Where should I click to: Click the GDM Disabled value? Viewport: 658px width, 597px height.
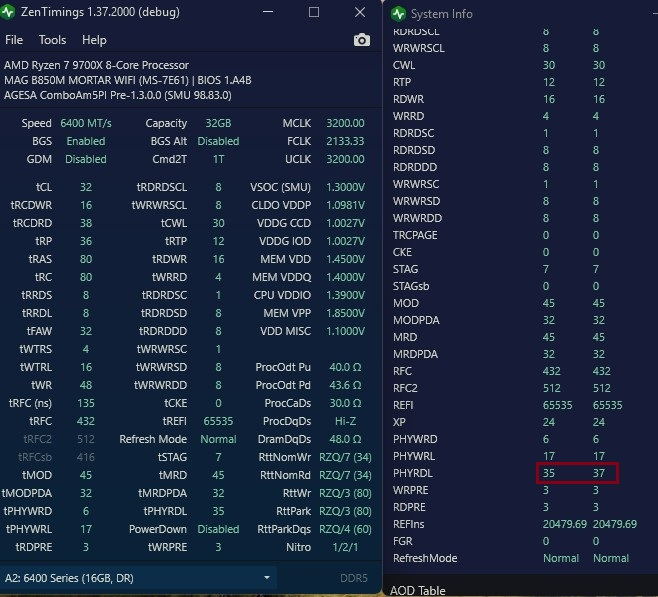point(86,159)
